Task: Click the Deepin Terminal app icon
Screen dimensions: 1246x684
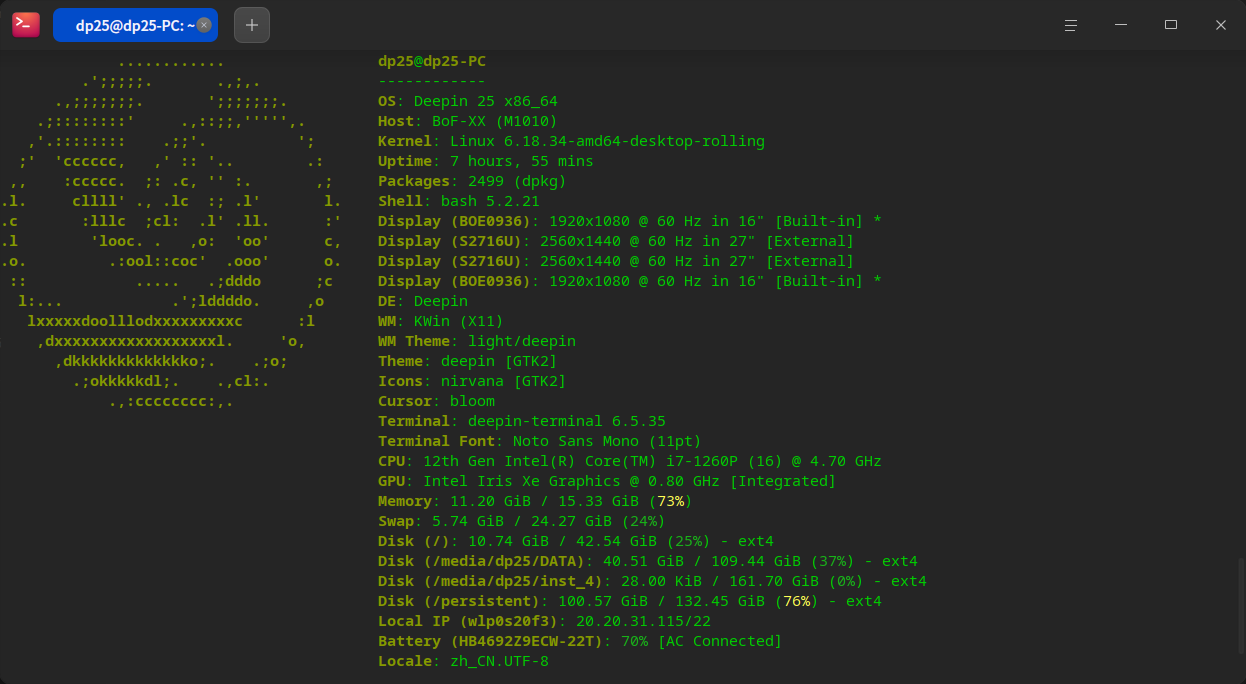Action: (26, 25)
